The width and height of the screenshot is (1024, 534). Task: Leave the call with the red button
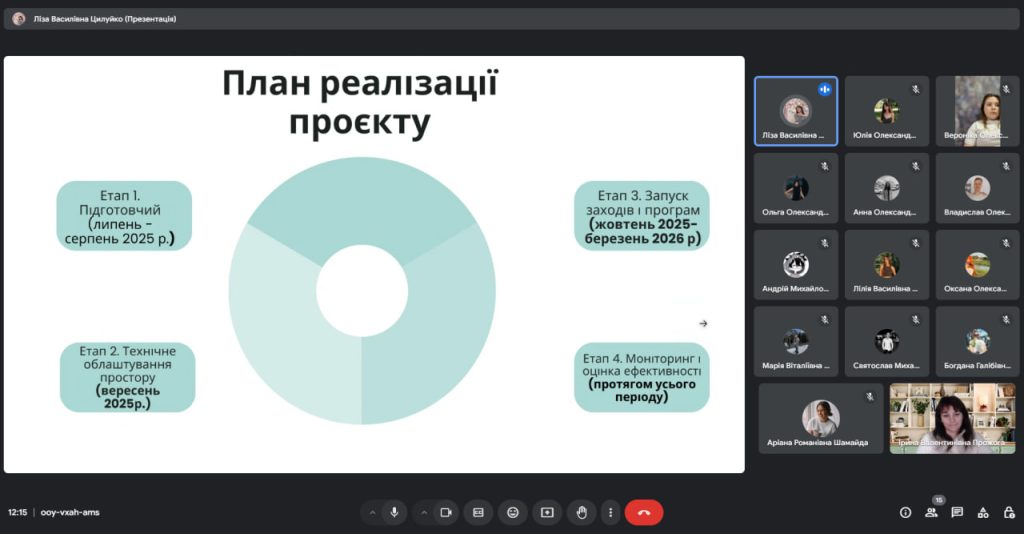644,512
